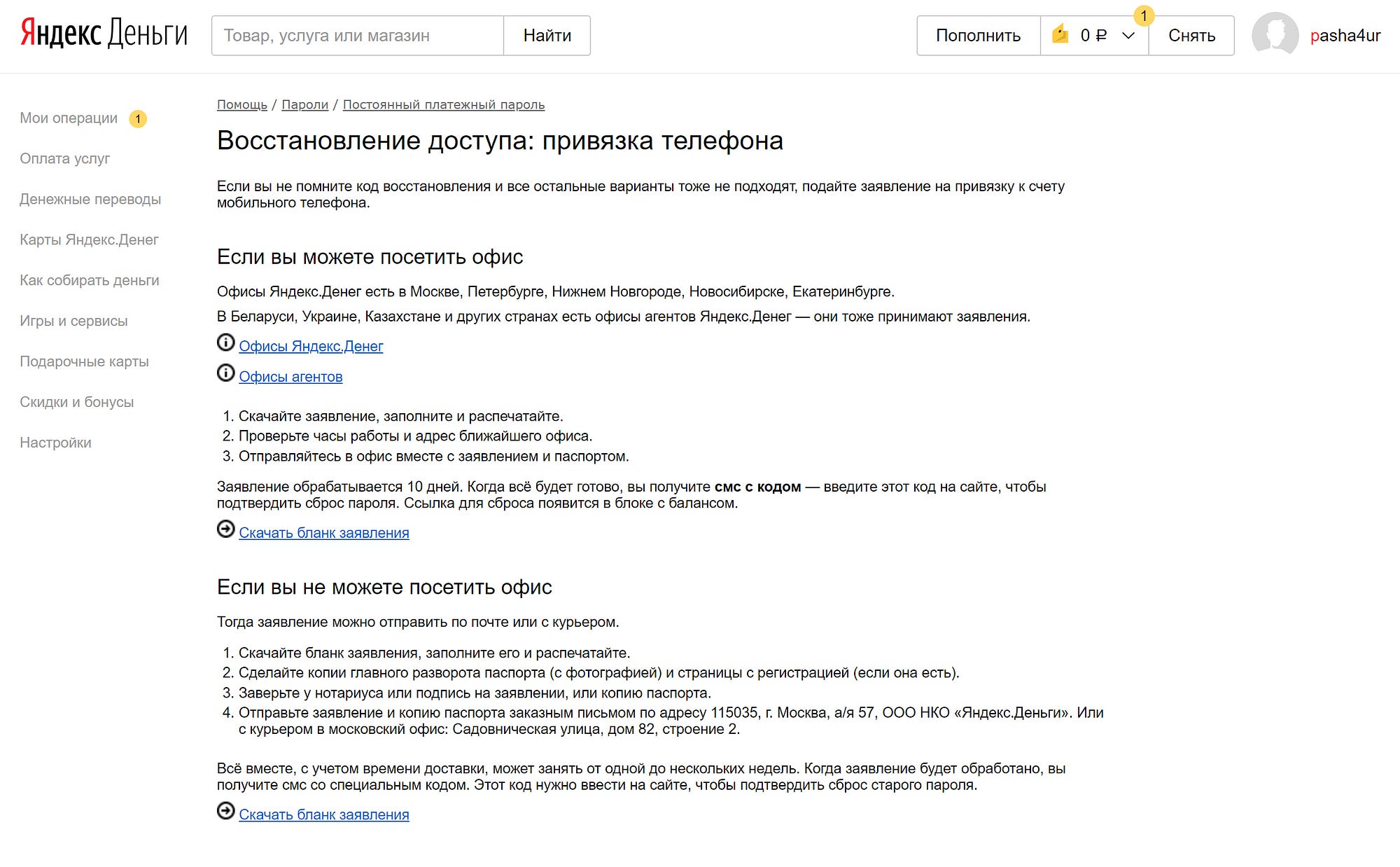
Task: Download form via bottom Скачать бланк заявления link
Action: pos(324,814)
